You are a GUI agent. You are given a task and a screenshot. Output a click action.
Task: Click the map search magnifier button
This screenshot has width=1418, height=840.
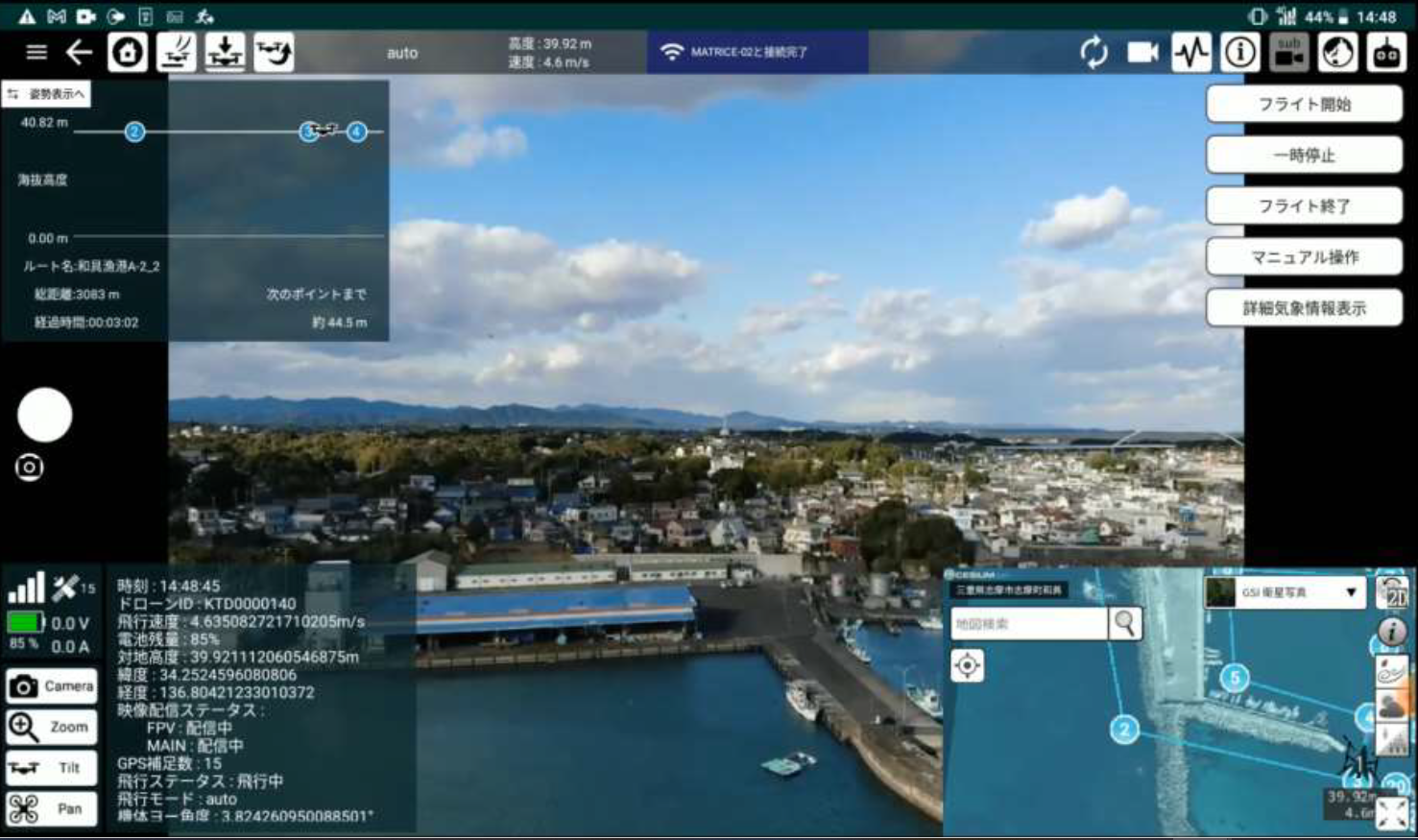point(1124,624)
